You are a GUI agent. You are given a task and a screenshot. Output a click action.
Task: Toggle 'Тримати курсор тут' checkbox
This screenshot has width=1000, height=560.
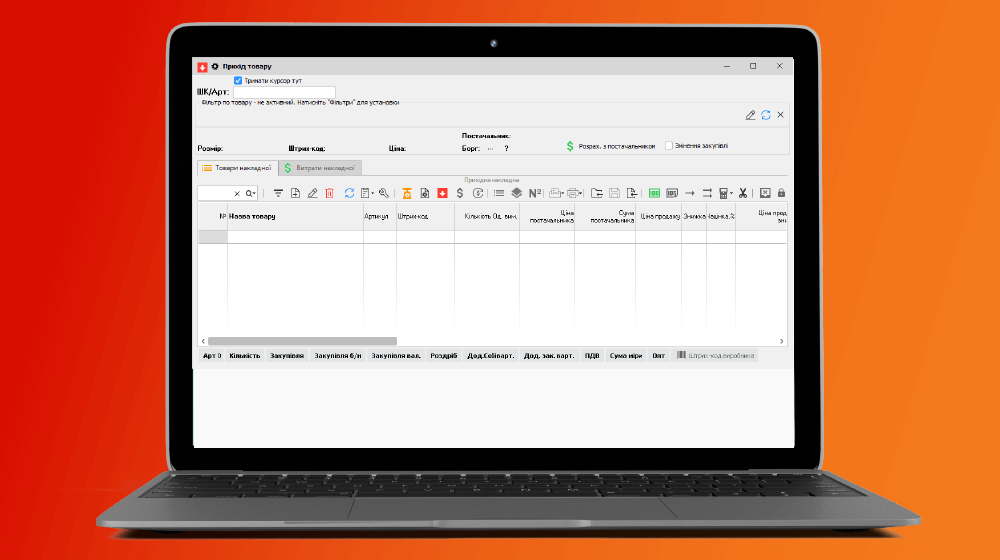tap(238, 80)
